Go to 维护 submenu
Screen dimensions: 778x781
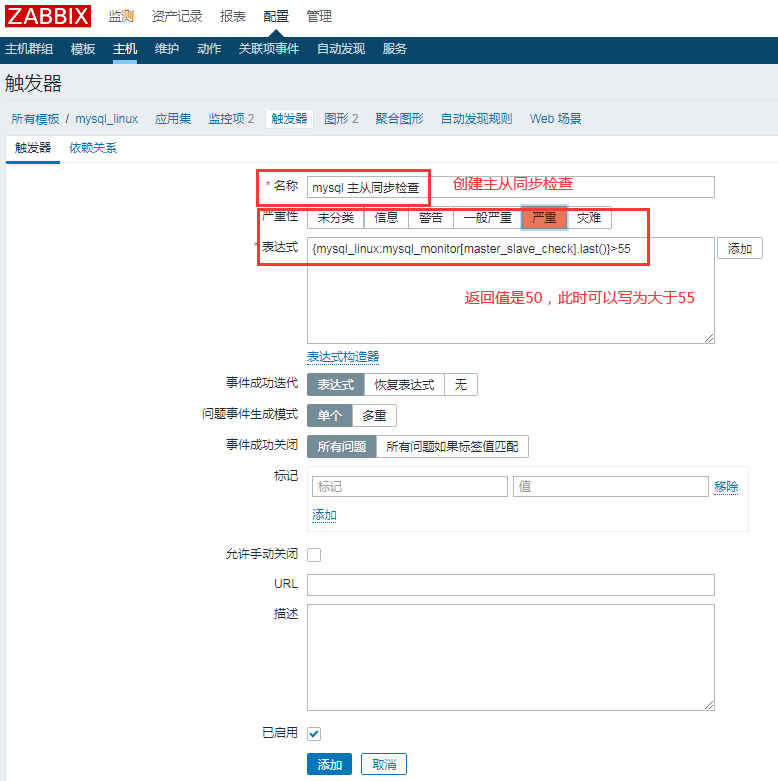pos(166,49)
